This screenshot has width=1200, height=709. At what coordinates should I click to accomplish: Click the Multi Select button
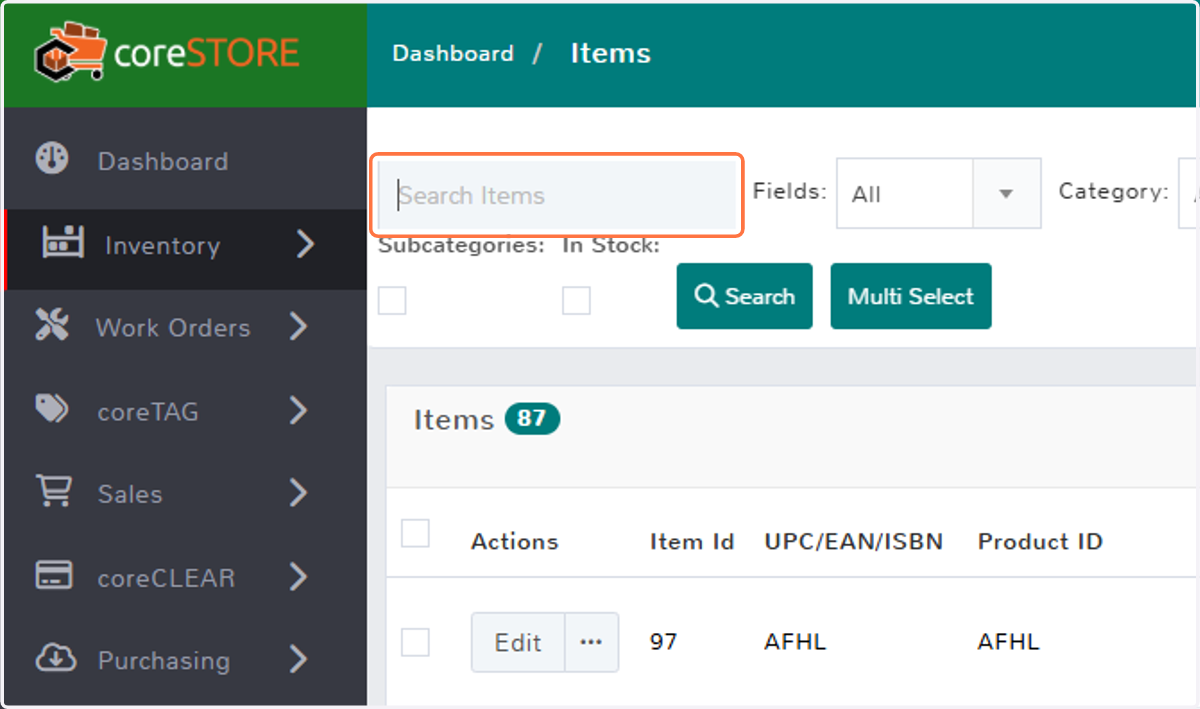point(911,296)
